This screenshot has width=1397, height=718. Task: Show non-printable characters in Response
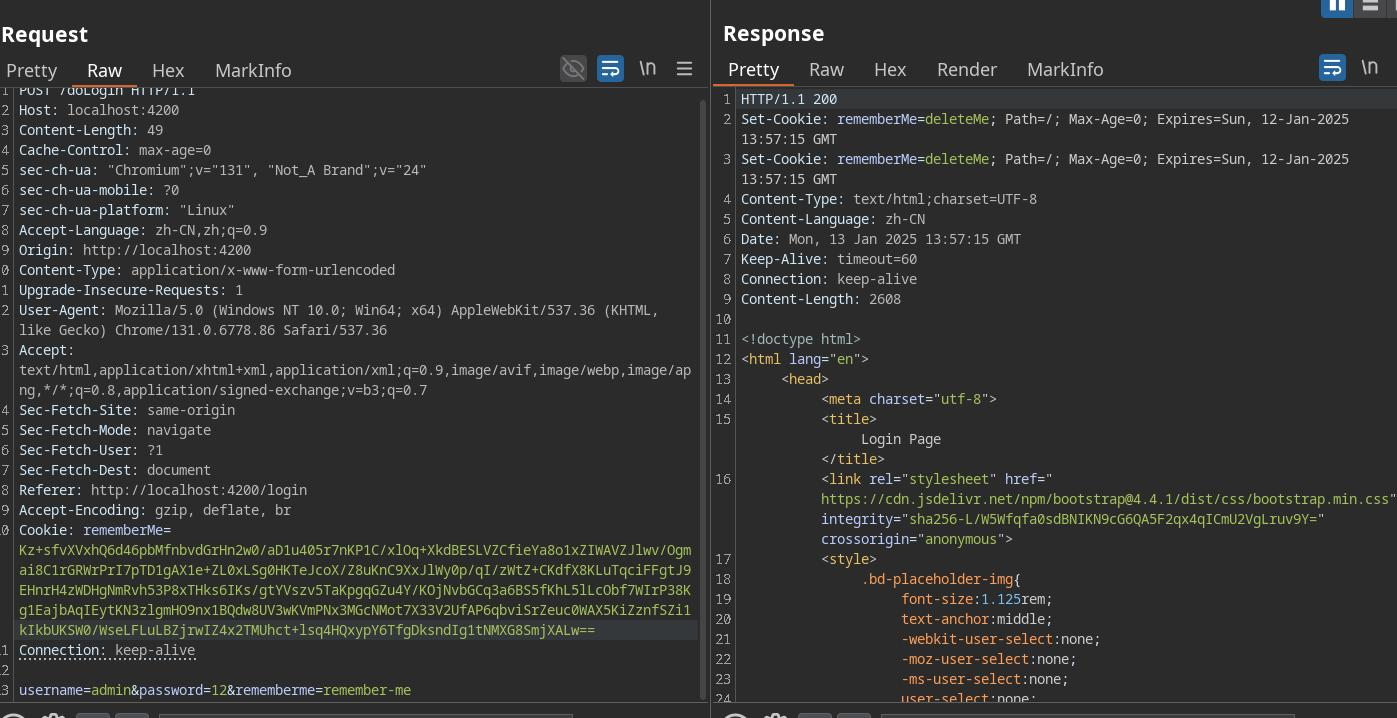1369,68
